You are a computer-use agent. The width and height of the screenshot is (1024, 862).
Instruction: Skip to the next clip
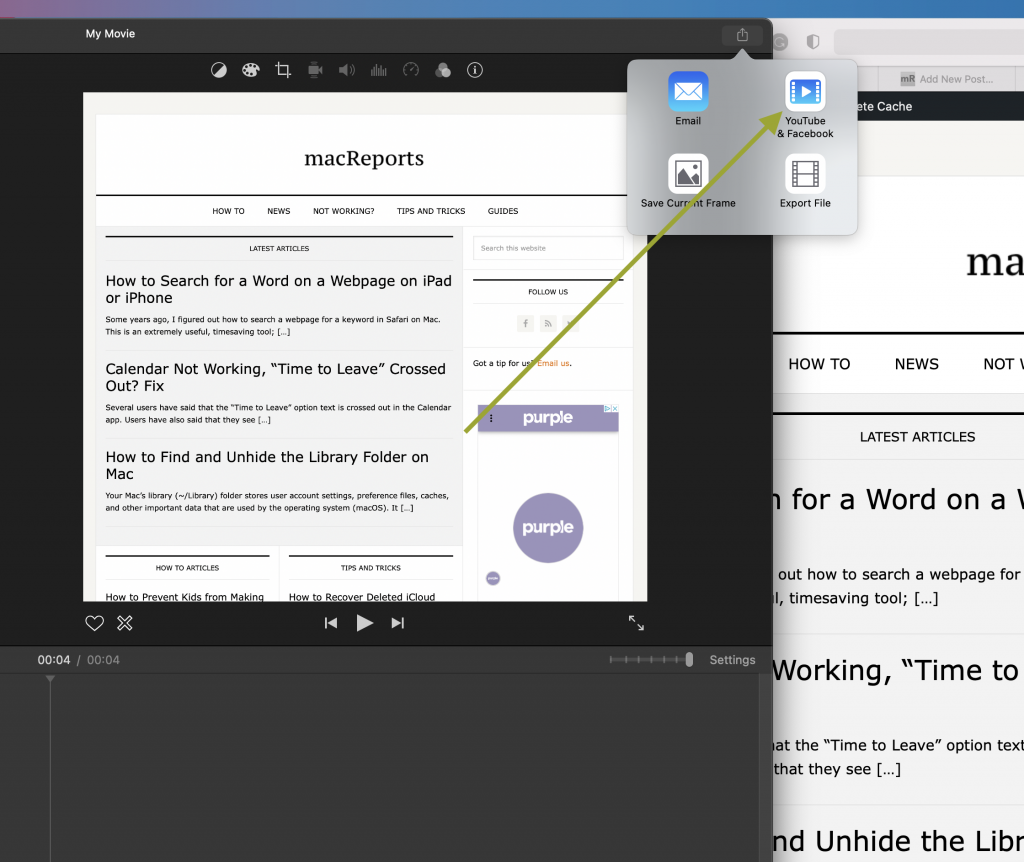pos(398,623)
